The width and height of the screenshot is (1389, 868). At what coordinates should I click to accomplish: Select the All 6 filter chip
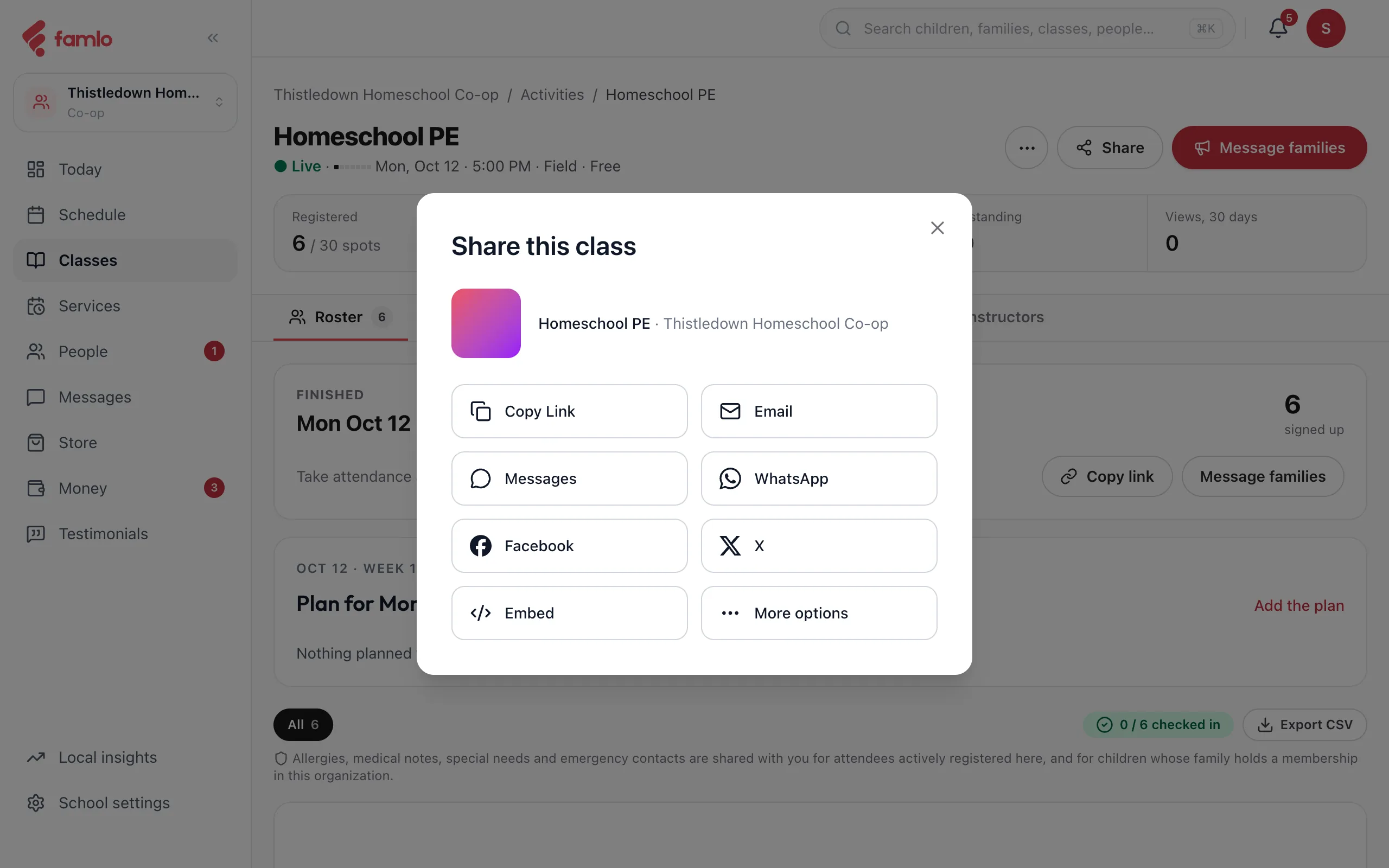(x=303, y=724)
